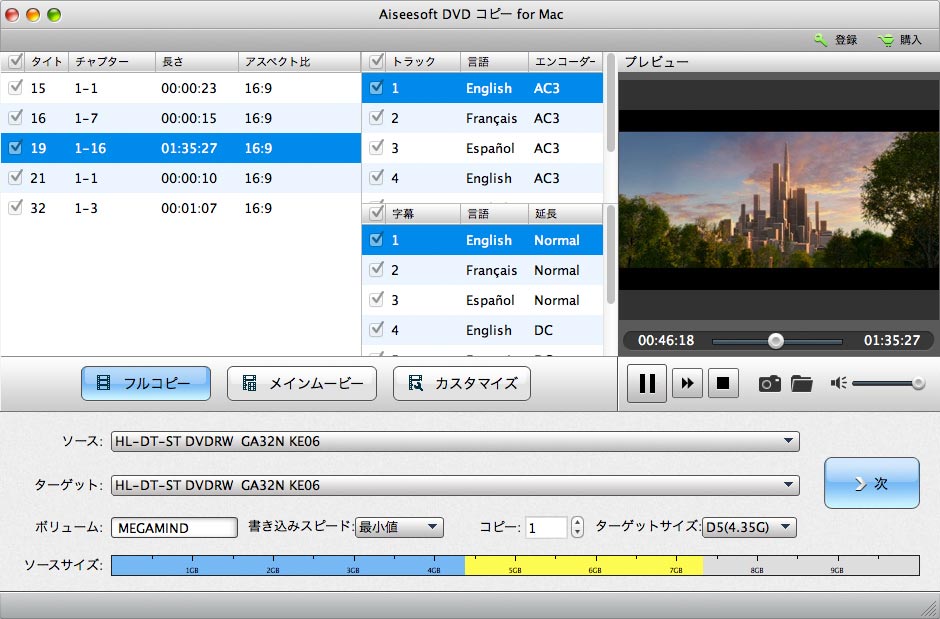Click the 登録 register key icon
The width and height of the screenshot is (940, 619).
821,40
